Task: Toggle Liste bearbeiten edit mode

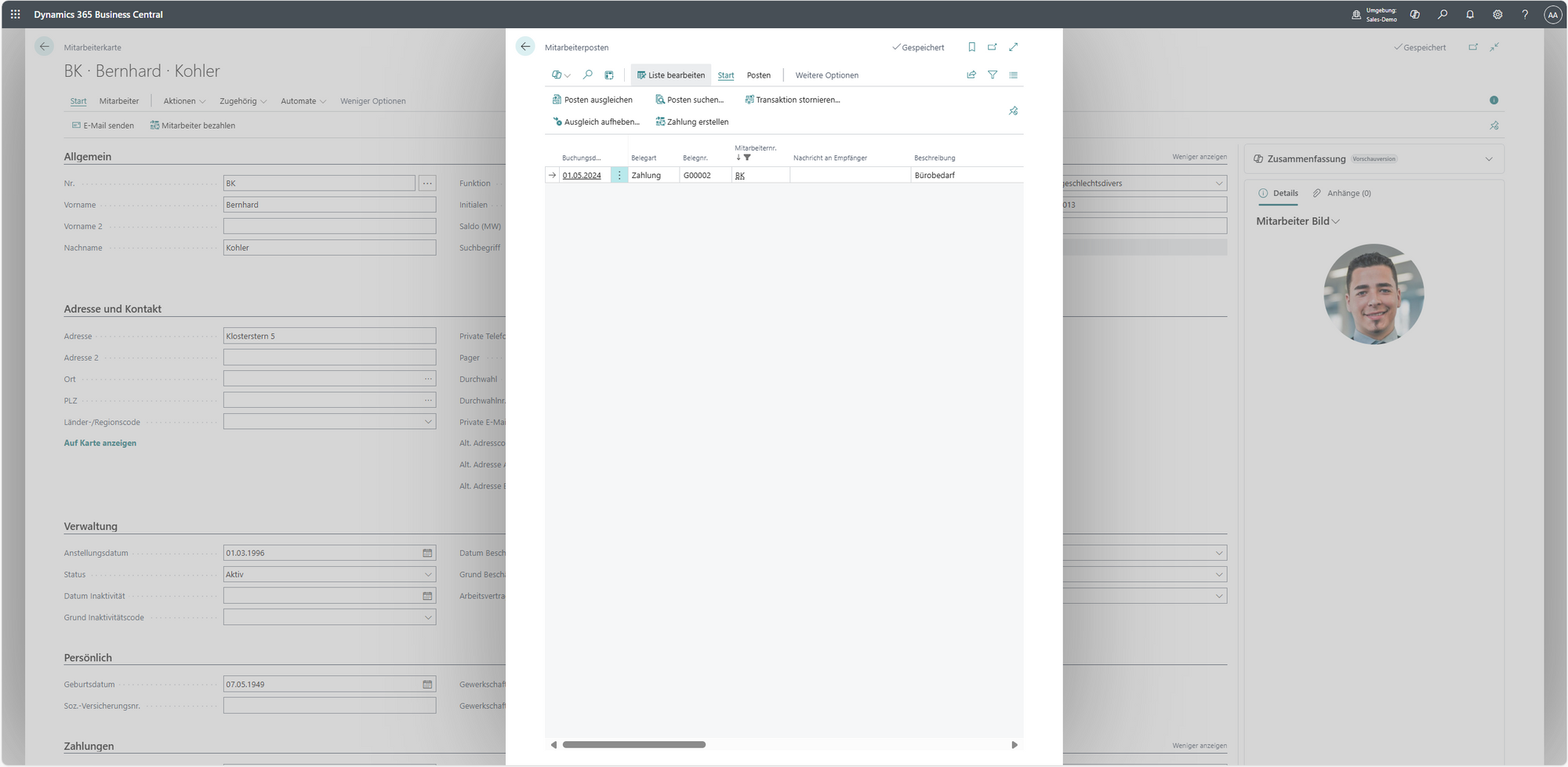Action: click(671, 75)
